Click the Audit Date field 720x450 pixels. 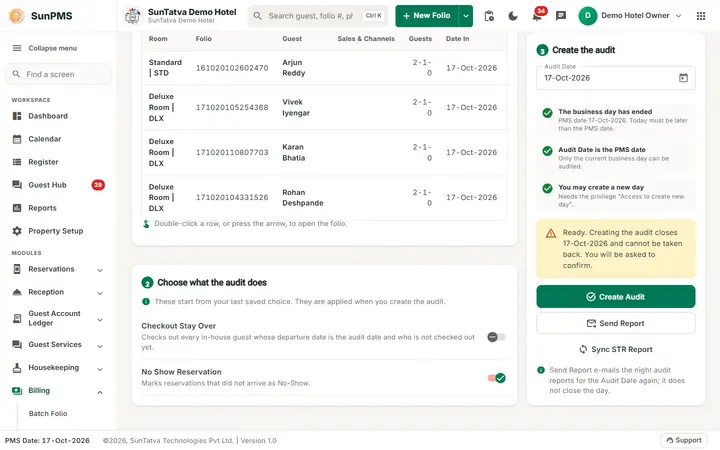(x=615, y=78)
